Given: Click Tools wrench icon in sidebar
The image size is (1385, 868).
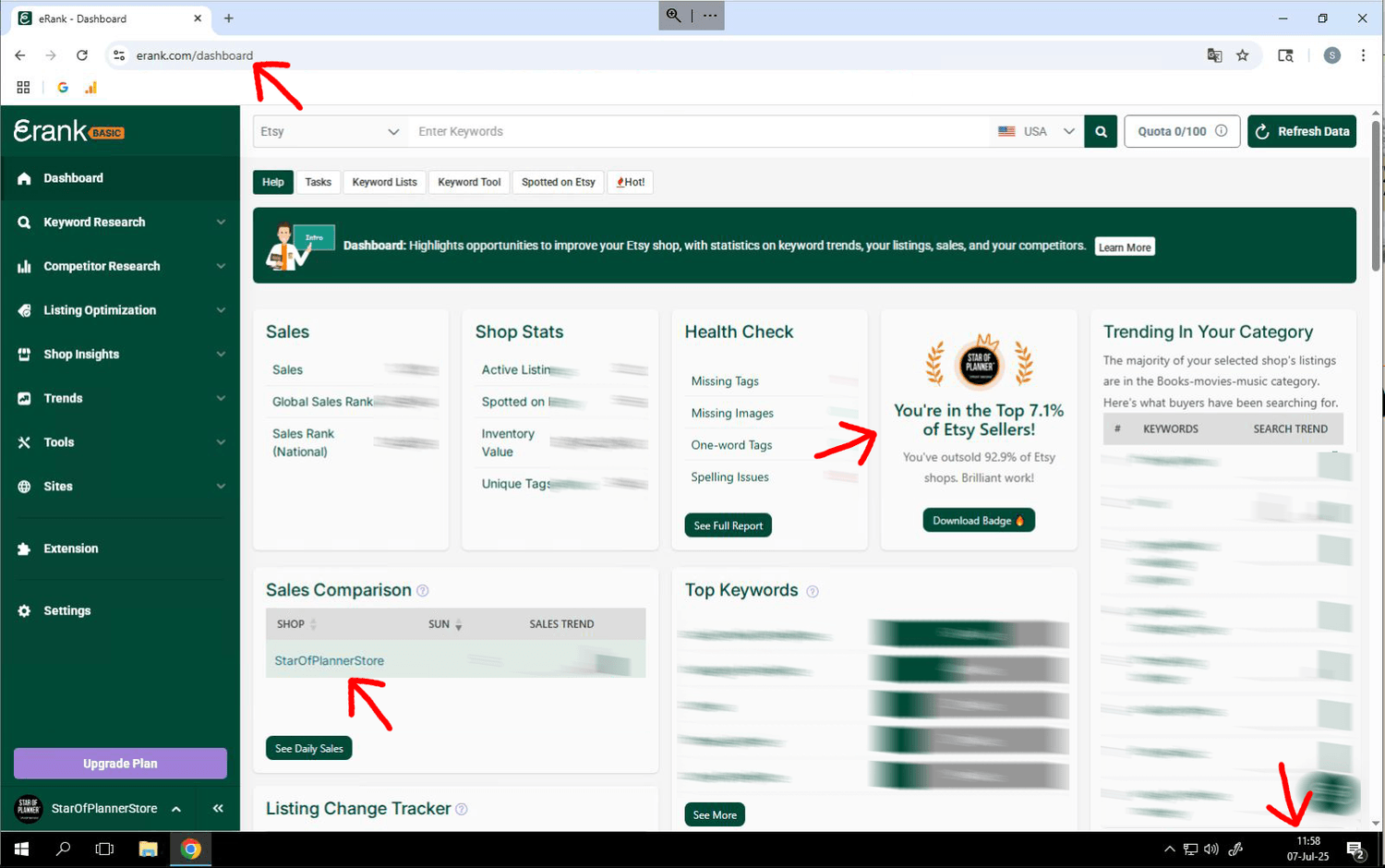Looking at the screenshot, I should tap(24, 442).
